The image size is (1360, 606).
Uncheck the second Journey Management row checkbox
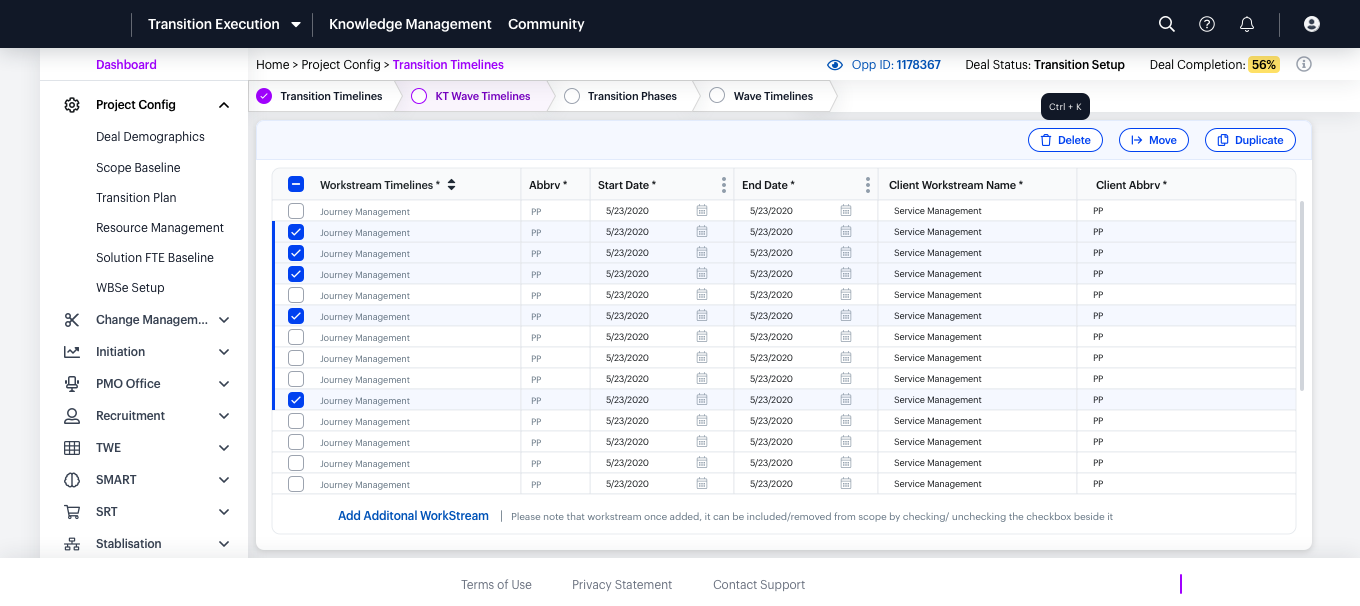click(296, 232)
